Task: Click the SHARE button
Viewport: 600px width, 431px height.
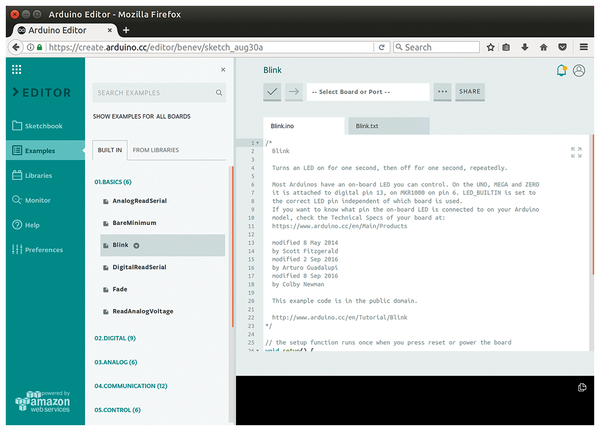Action: (470, 92)
